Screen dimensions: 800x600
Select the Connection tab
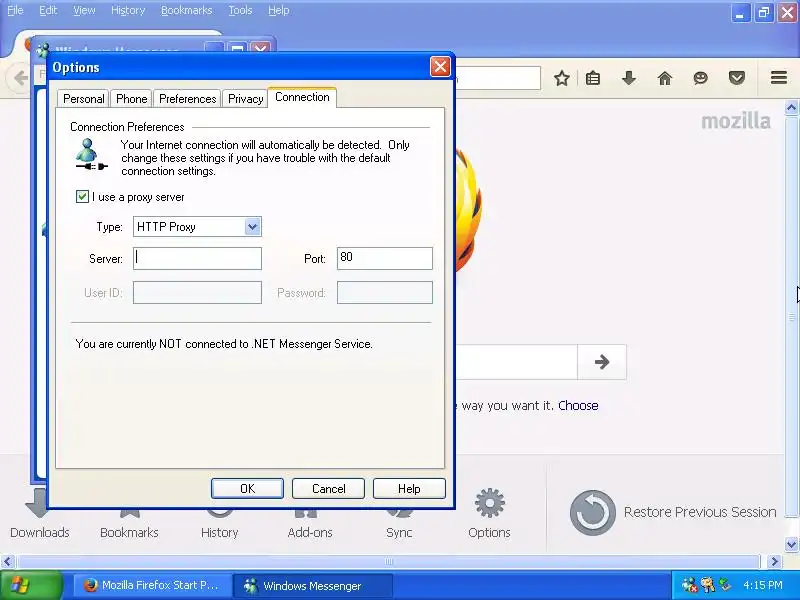[x=302, y=97]
